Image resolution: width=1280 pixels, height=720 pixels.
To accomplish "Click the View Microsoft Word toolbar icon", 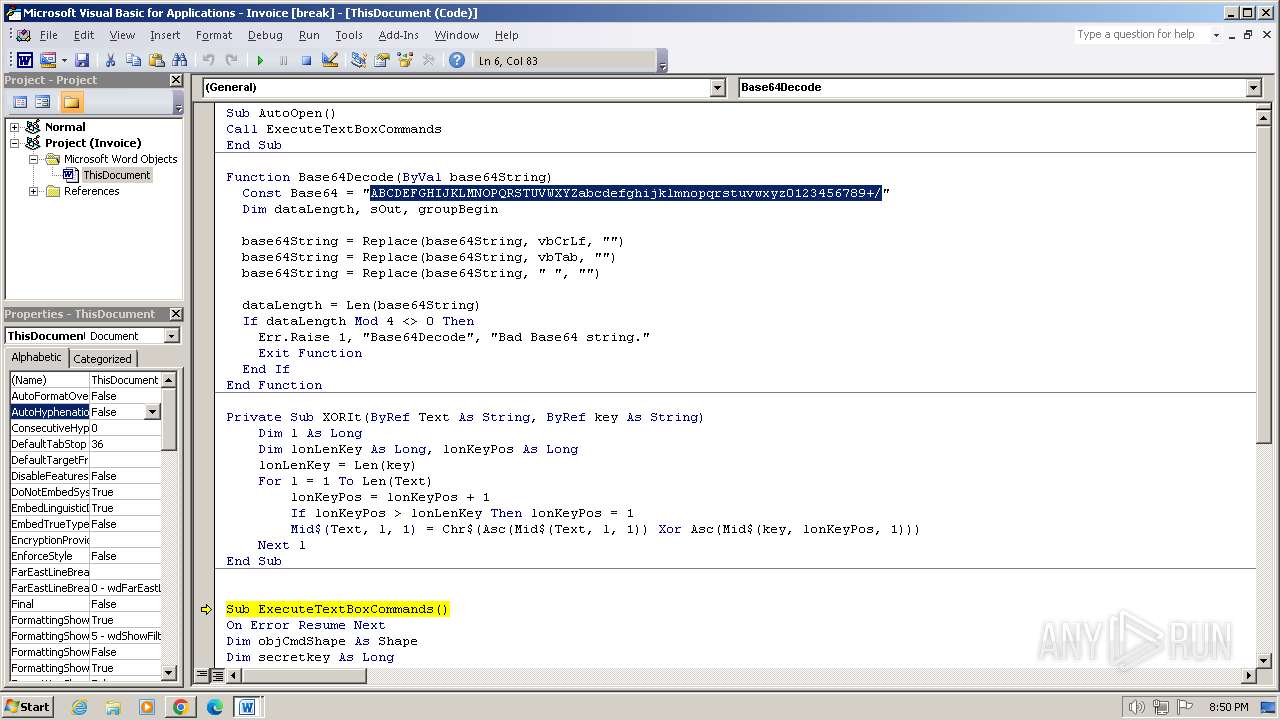I will 24,61.
